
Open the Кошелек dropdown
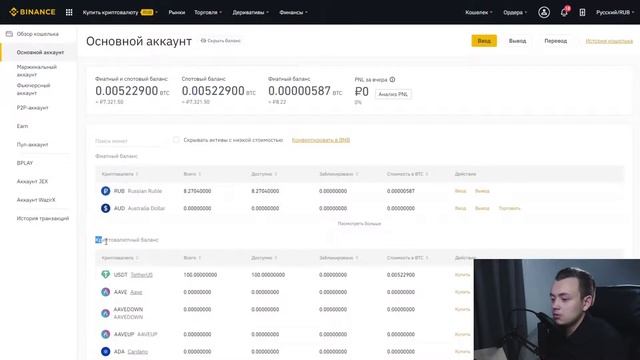[478, 12]
